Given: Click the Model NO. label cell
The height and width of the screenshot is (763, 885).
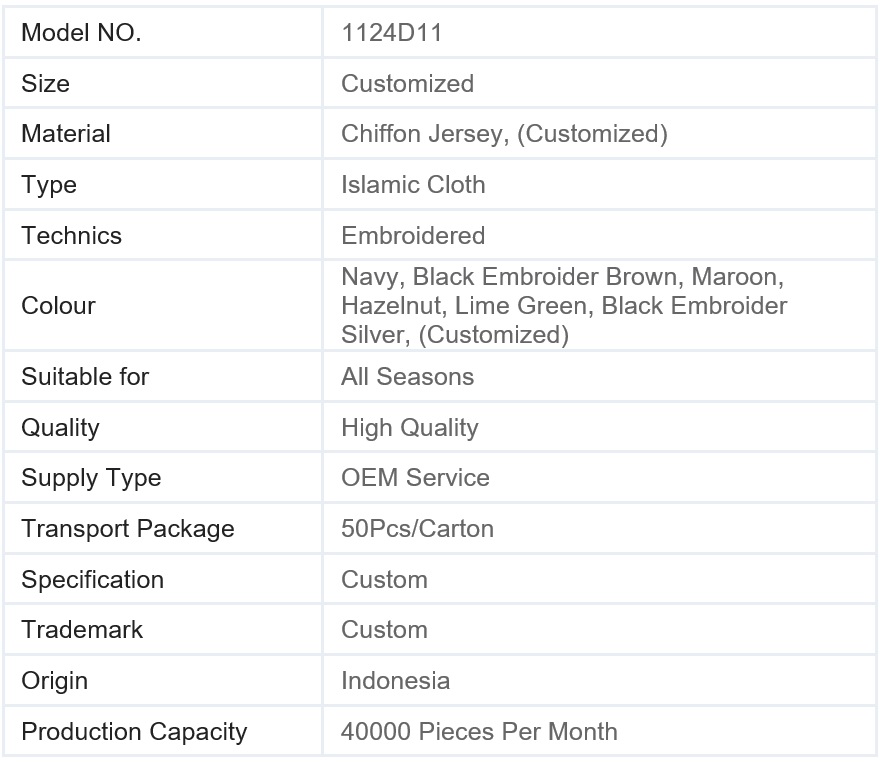Looking at the screenshot, I should [81, 33].
